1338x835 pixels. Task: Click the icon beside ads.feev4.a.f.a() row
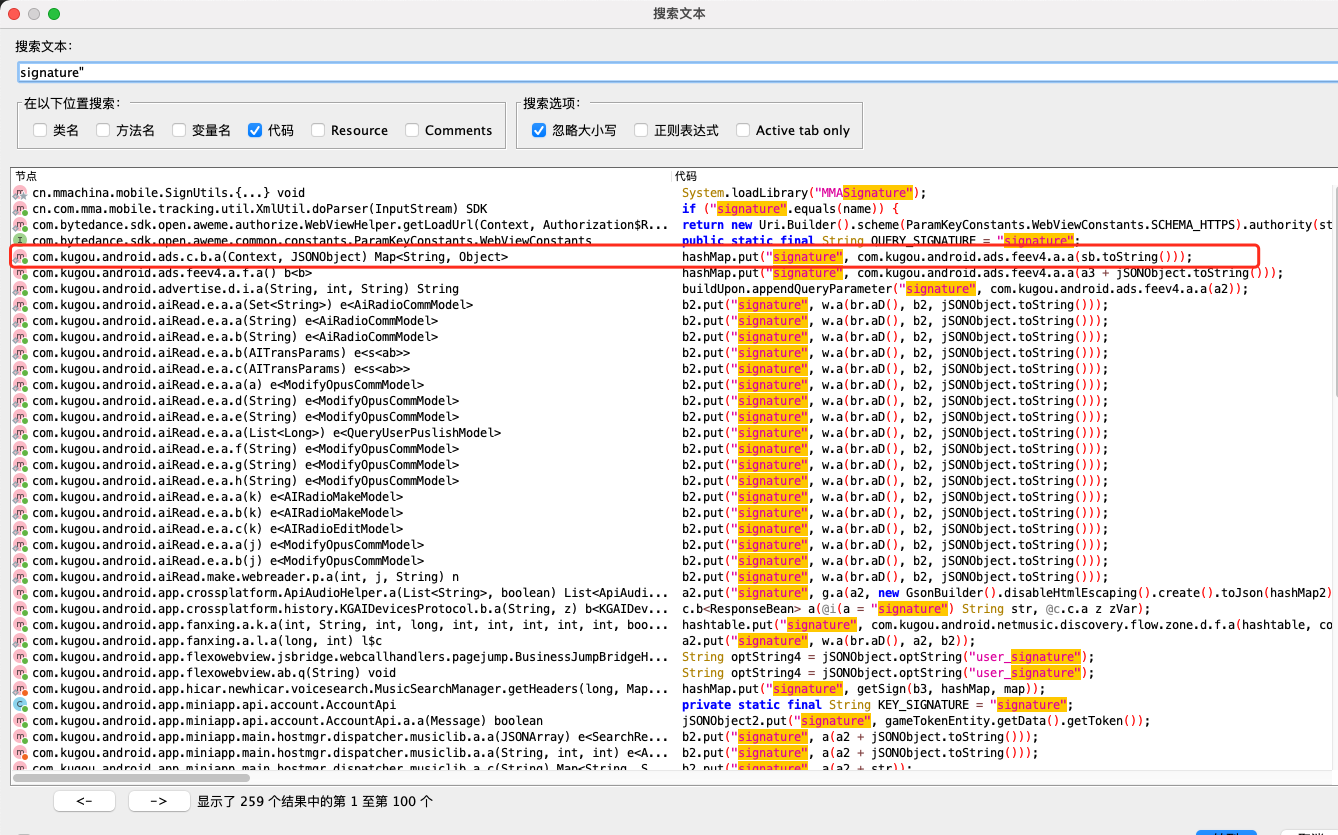20,273
